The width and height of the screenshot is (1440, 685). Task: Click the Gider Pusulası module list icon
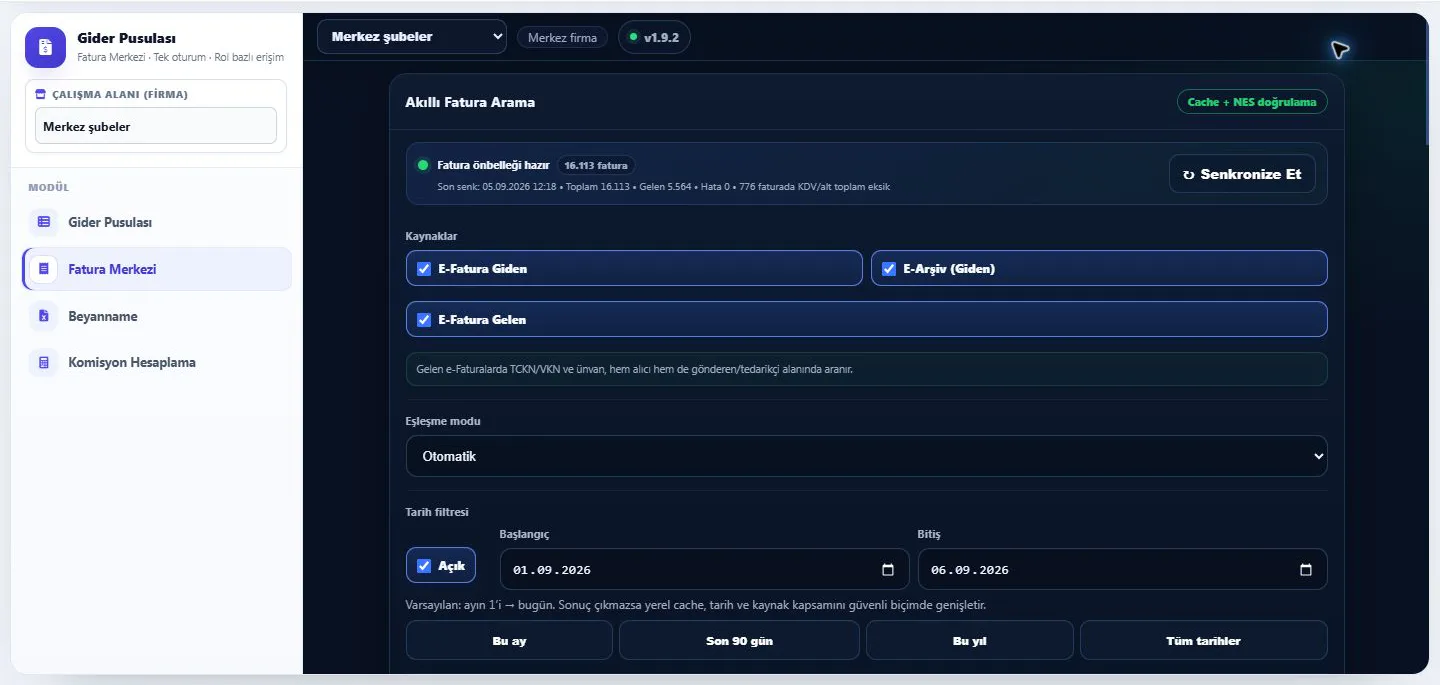click(x=43, y=222)
